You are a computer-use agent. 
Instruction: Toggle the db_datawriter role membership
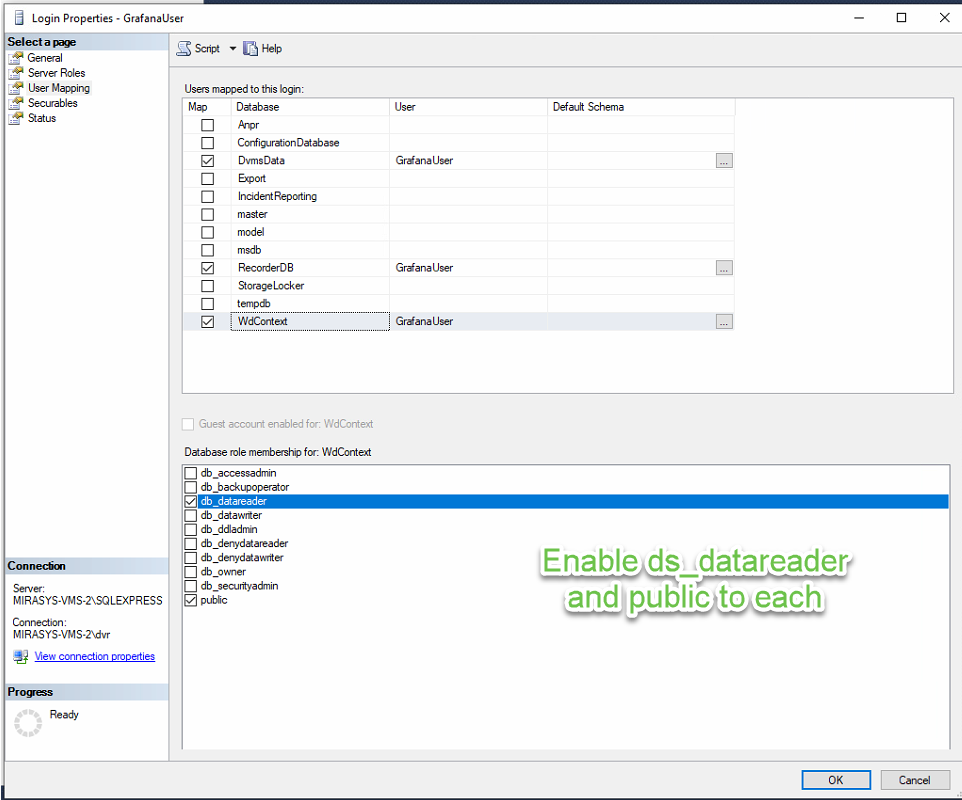pos(191,515)
